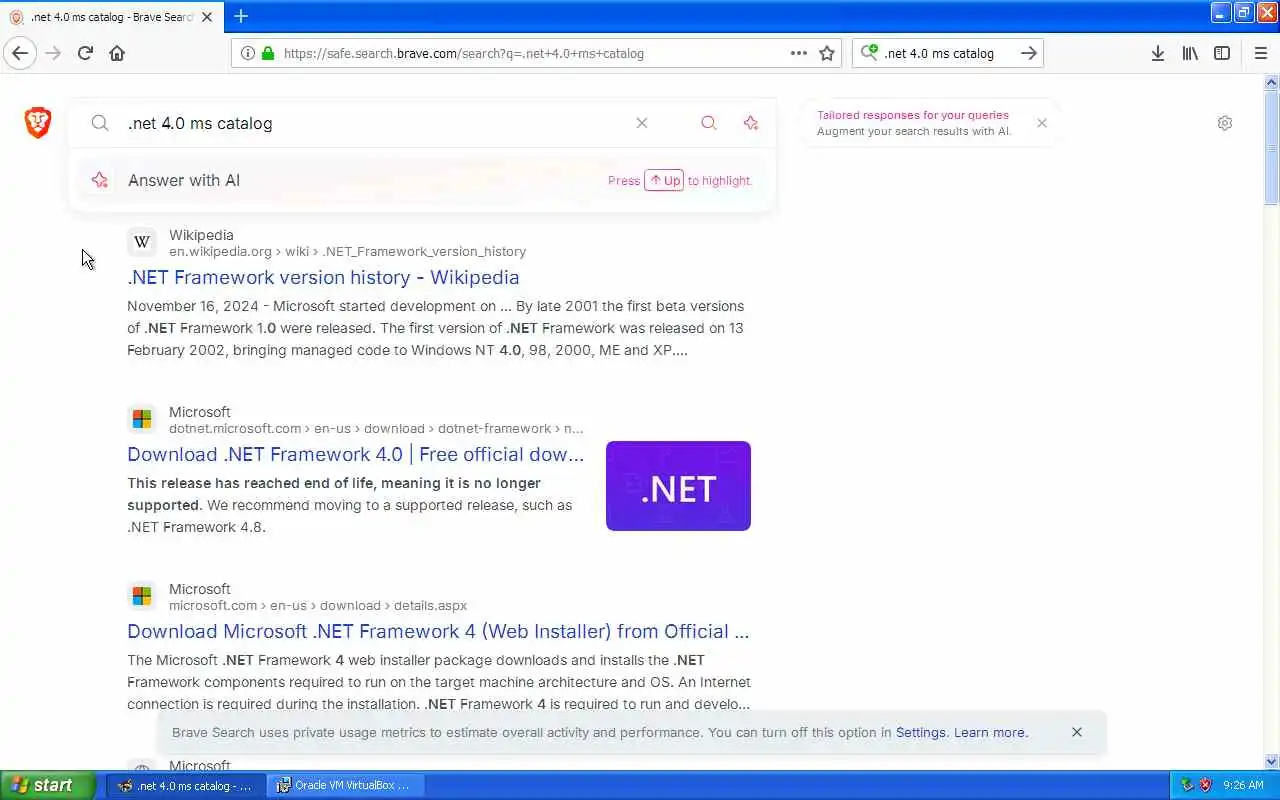1280x800 pixels.
Task: Click the page vertical scrollbar down arrow
Action: [x=1272, y=761]
